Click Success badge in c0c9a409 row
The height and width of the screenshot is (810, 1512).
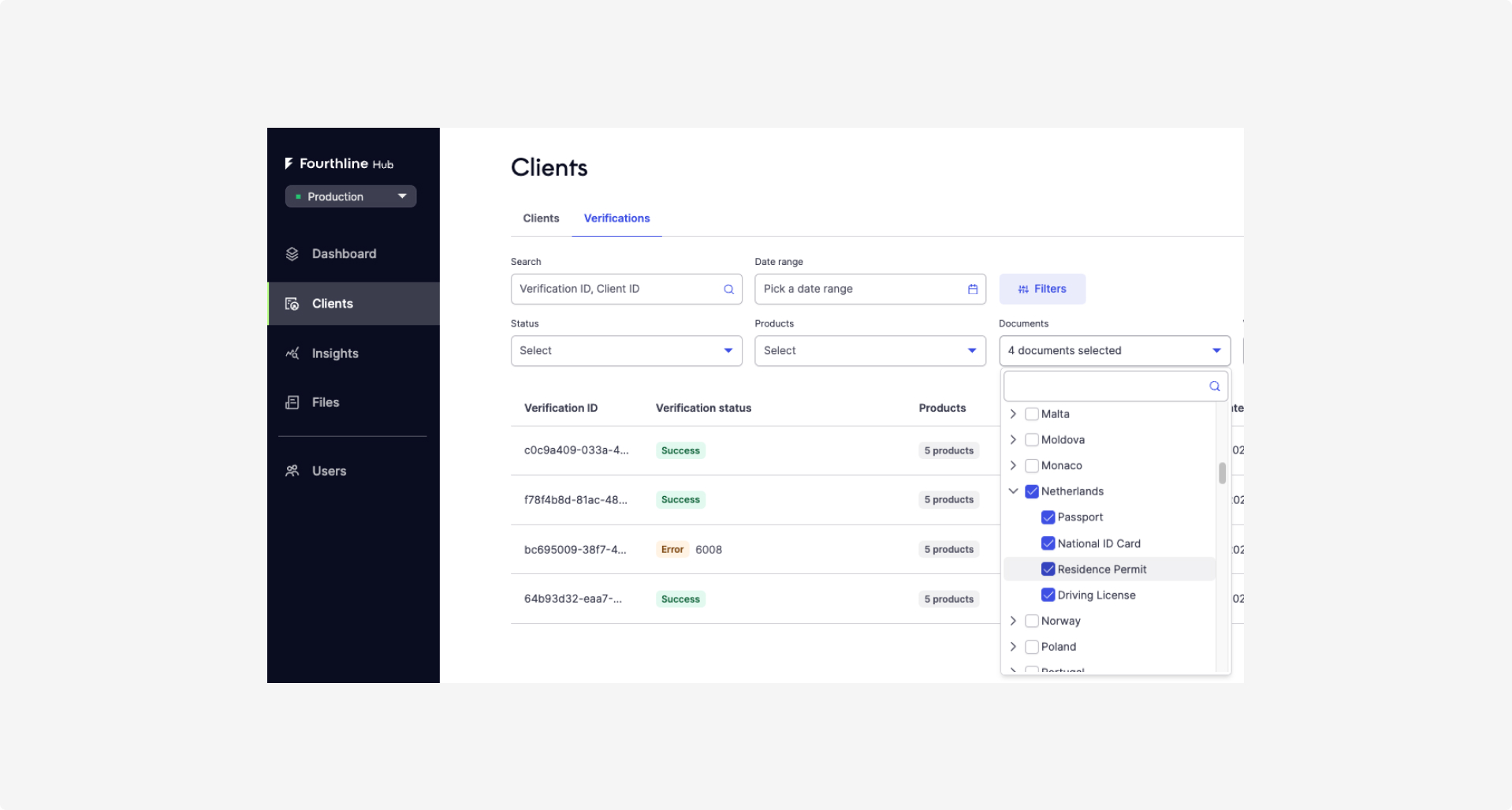[680, 450]
